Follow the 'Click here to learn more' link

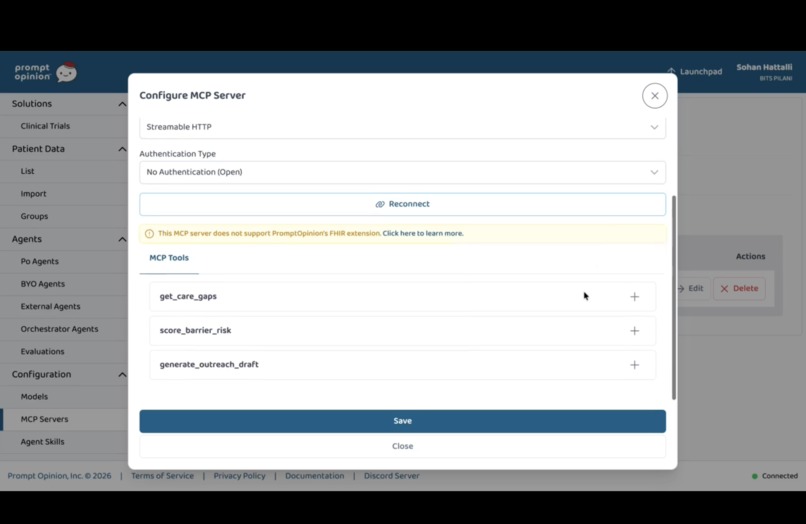pos(423,233)
